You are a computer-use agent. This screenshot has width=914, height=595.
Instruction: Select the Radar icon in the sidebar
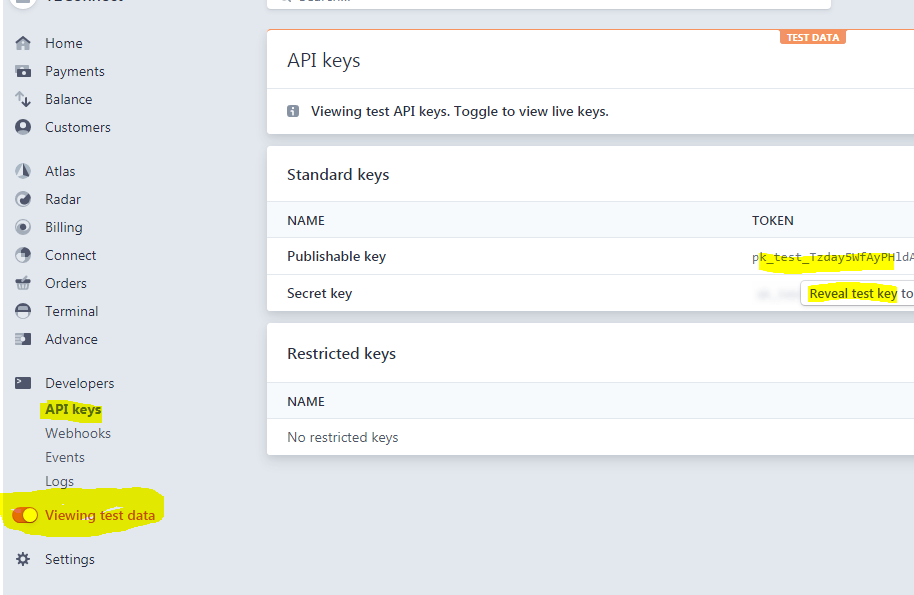[x=22, y=199]
